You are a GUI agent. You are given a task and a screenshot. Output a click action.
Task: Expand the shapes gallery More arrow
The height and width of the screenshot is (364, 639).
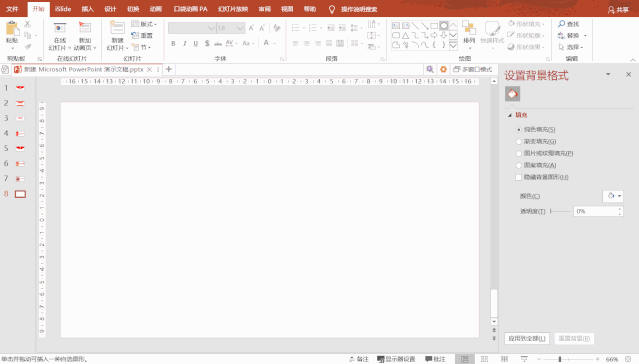(x=453, y=46)
